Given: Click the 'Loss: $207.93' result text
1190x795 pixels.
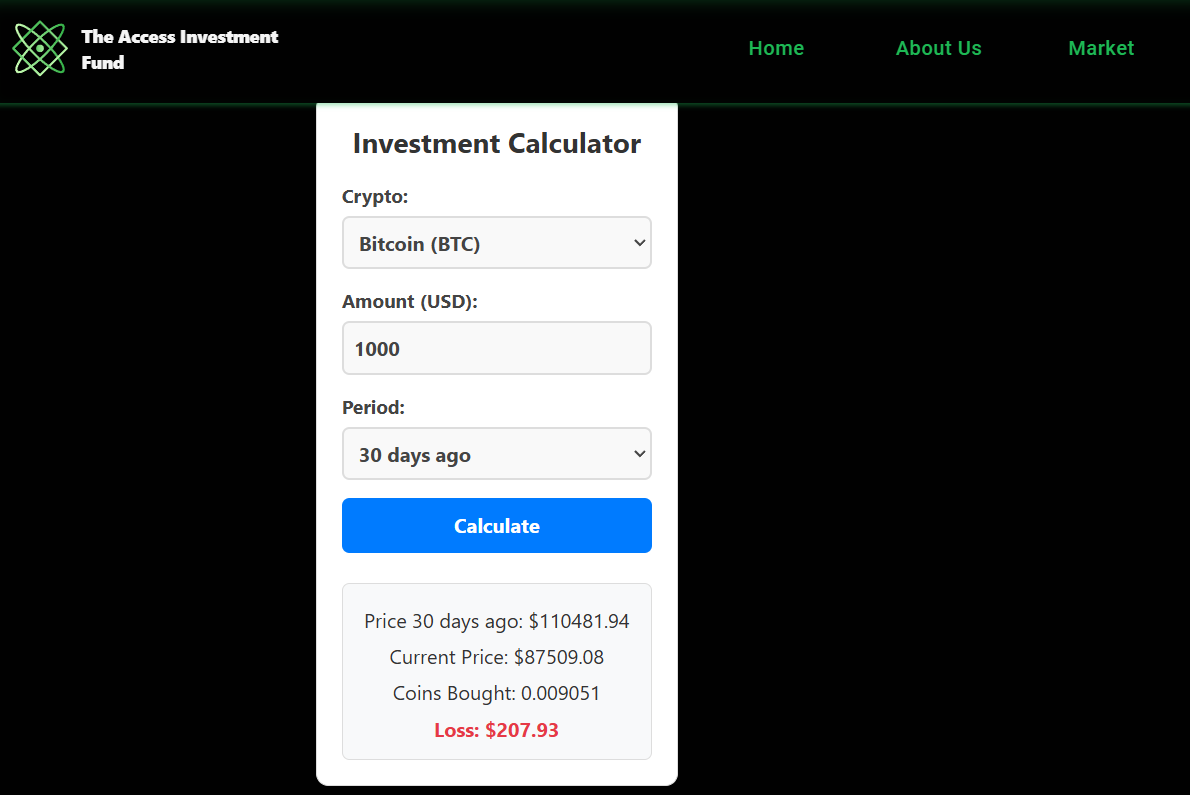Looking at the screenshot, I should tap(497, 730).
